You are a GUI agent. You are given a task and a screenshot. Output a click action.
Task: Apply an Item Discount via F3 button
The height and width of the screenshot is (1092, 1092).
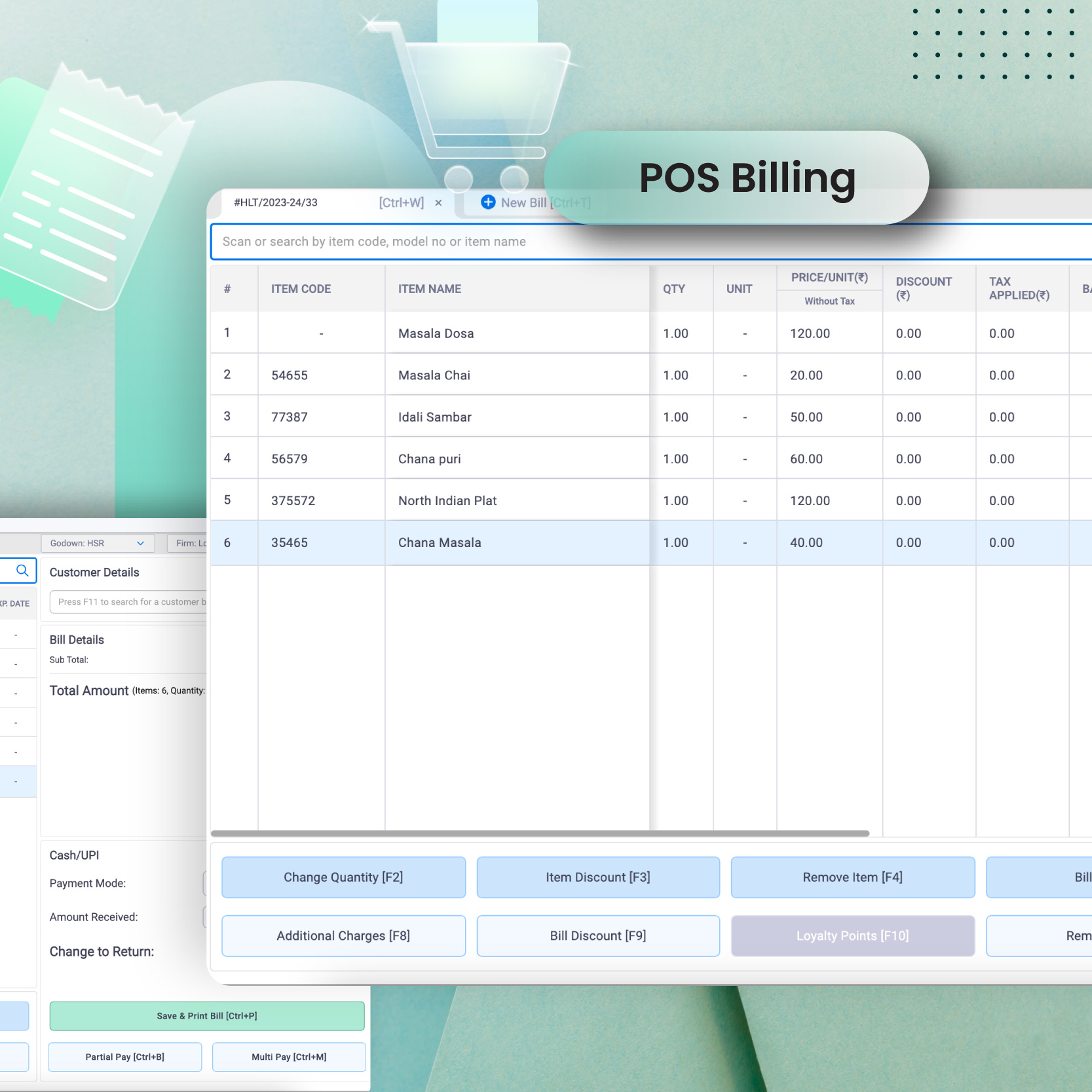coord(597,877)
